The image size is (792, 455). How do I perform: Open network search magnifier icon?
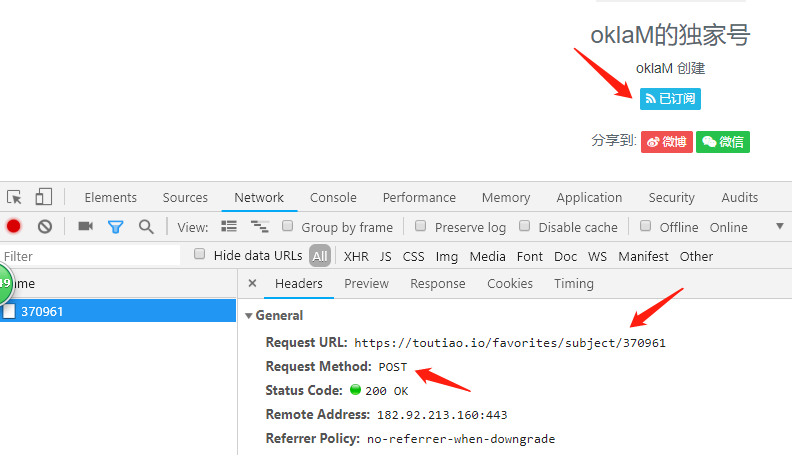point(146,227)
